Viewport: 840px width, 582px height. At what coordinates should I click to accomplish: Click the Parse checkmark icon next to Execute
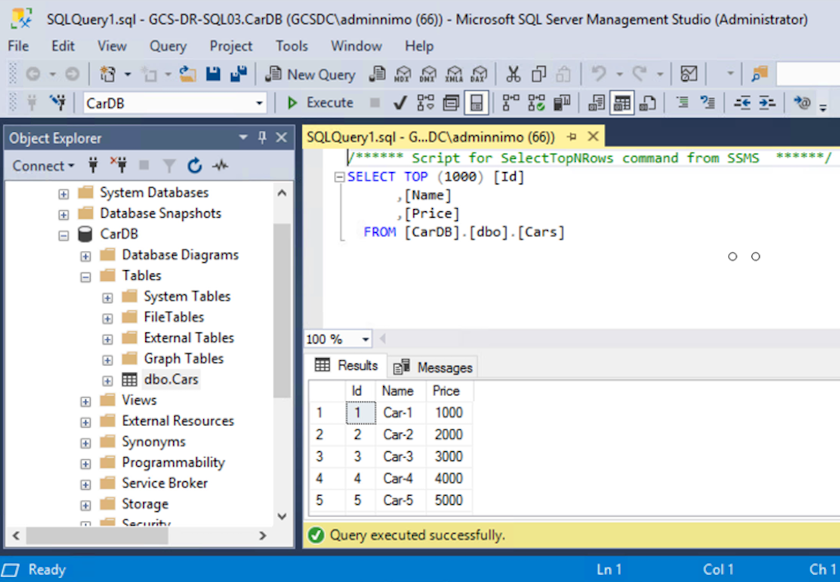(x=400, y=103)
